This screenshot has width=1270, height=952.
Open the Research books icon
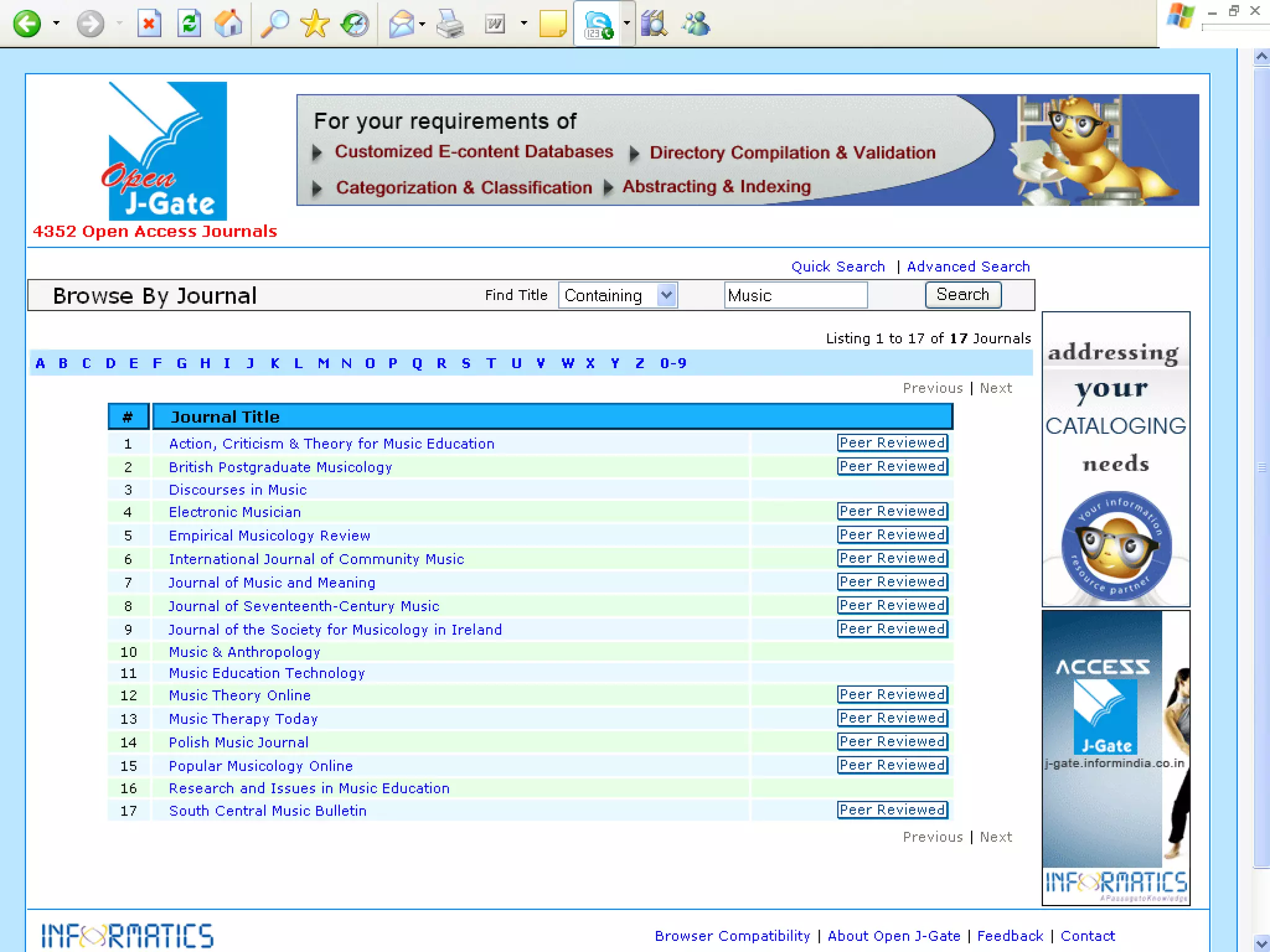click(654, 24)
